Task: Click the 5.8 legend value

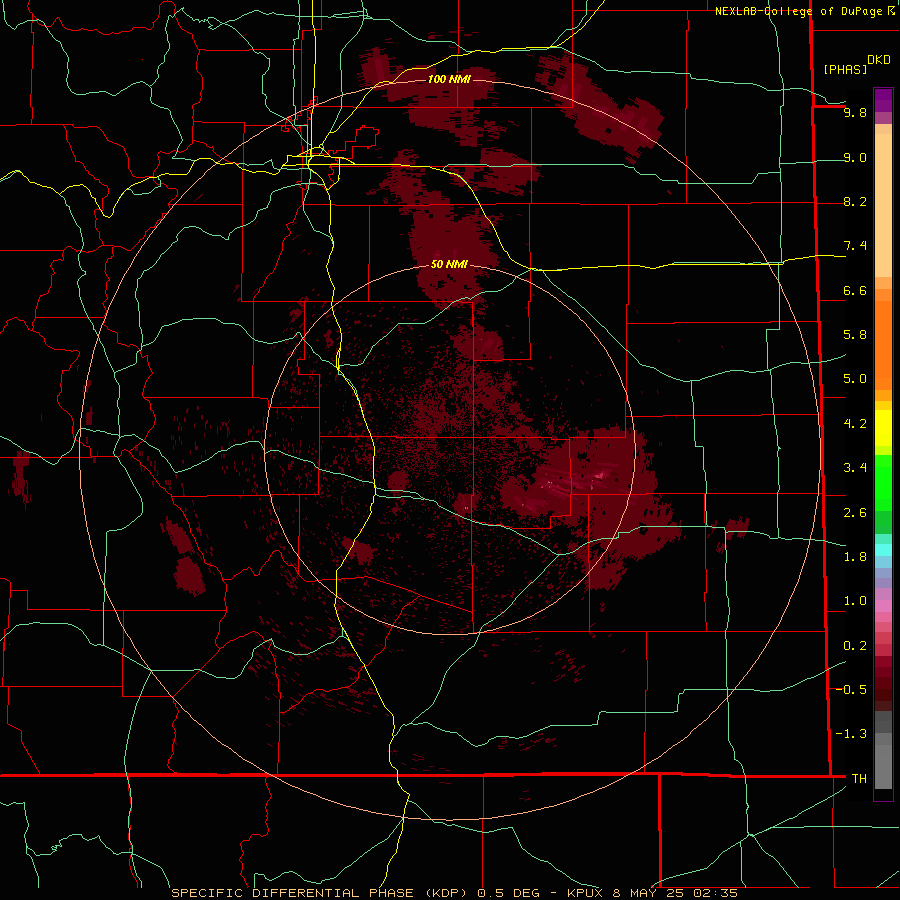Action: tap(855, 334)
